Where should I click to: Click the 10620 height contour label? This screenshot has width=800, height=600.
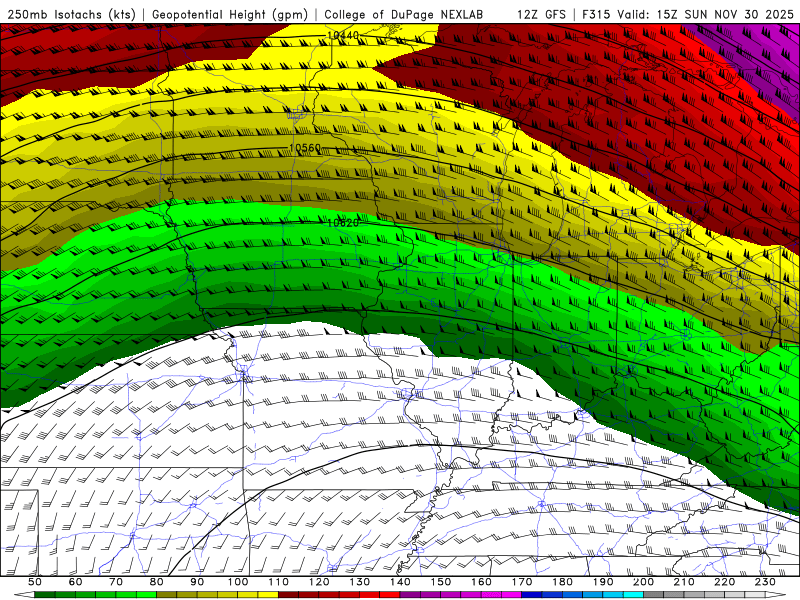click(x=342, y=222)
